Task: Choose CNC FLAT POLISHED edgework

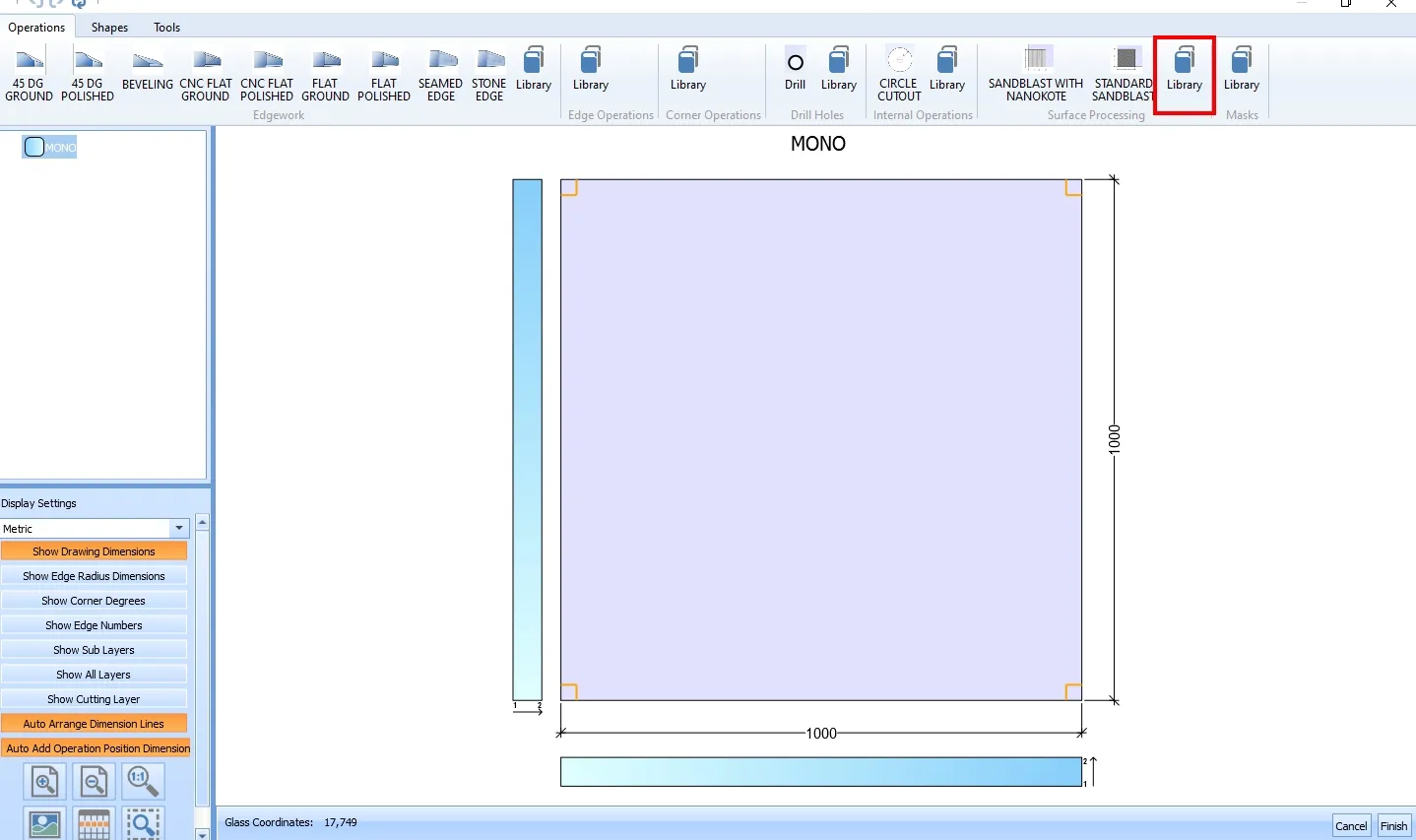Action: point(267,76)
